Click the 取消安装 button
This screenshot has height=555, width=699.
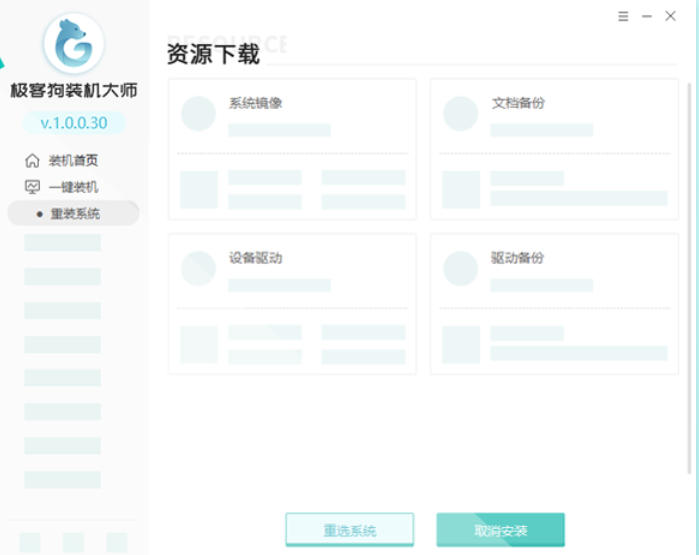click(501, 530)
